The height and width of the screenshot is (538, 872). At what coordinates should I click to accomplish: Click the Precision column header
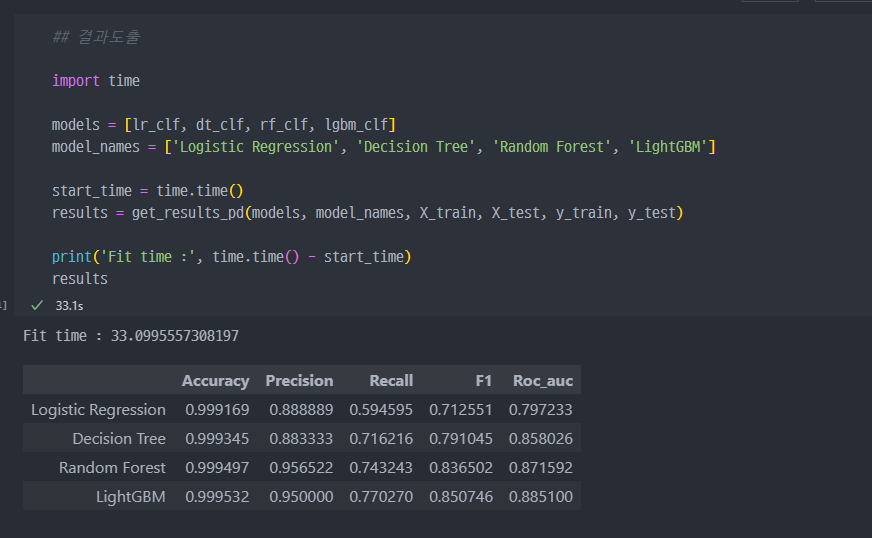point(299,381)
